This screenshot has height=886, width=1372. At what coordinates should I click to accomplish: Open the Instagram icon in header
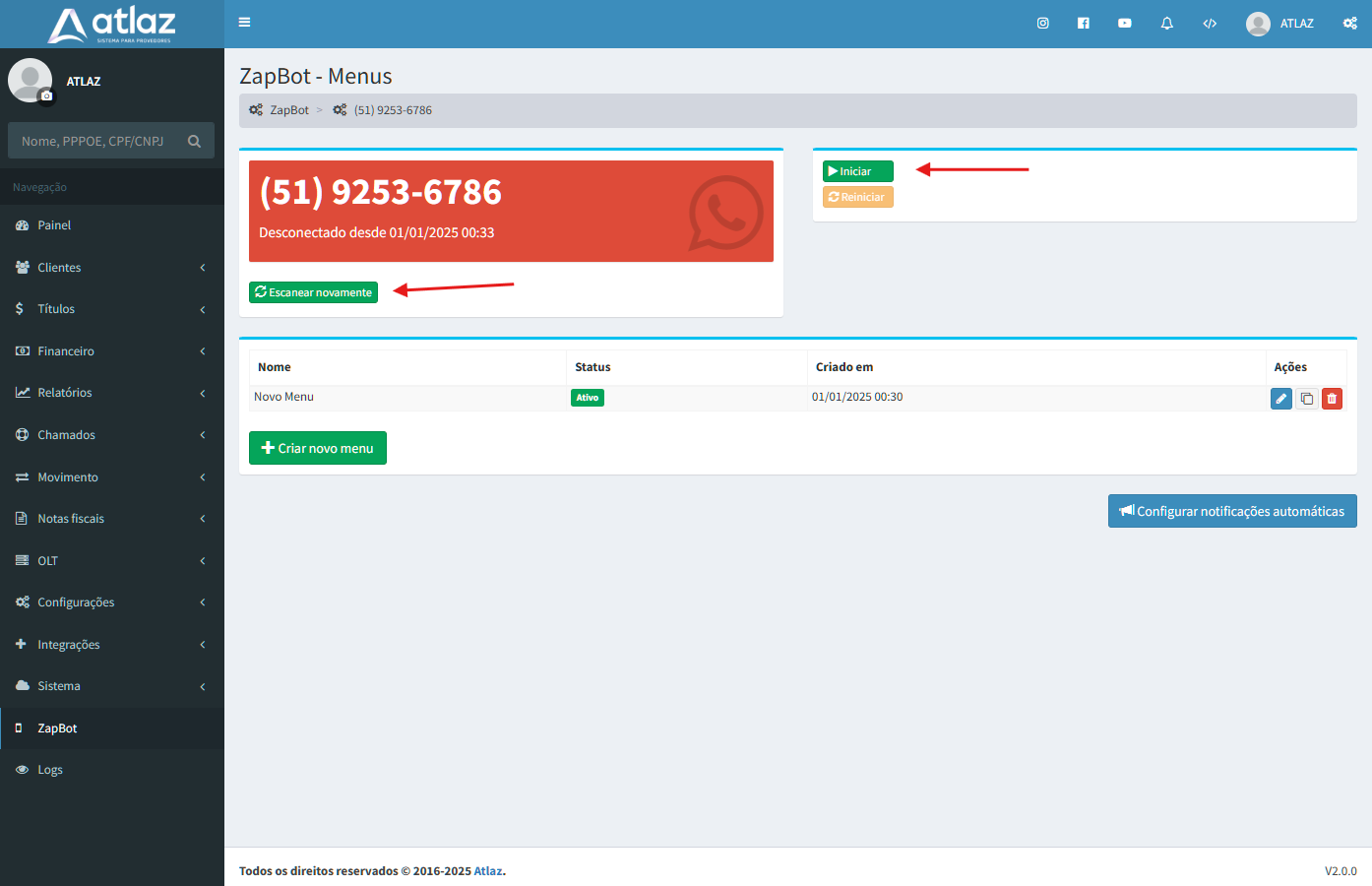pyautogui.click(x=1042, y=23)
